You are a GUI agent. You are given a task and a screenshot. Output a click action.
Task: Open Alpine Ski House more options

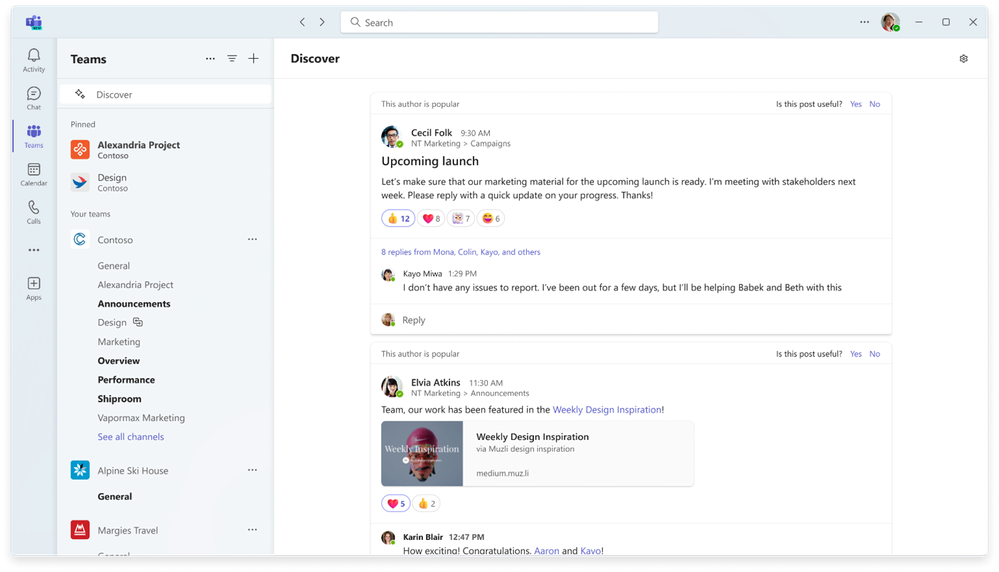(x=252, y=470)
